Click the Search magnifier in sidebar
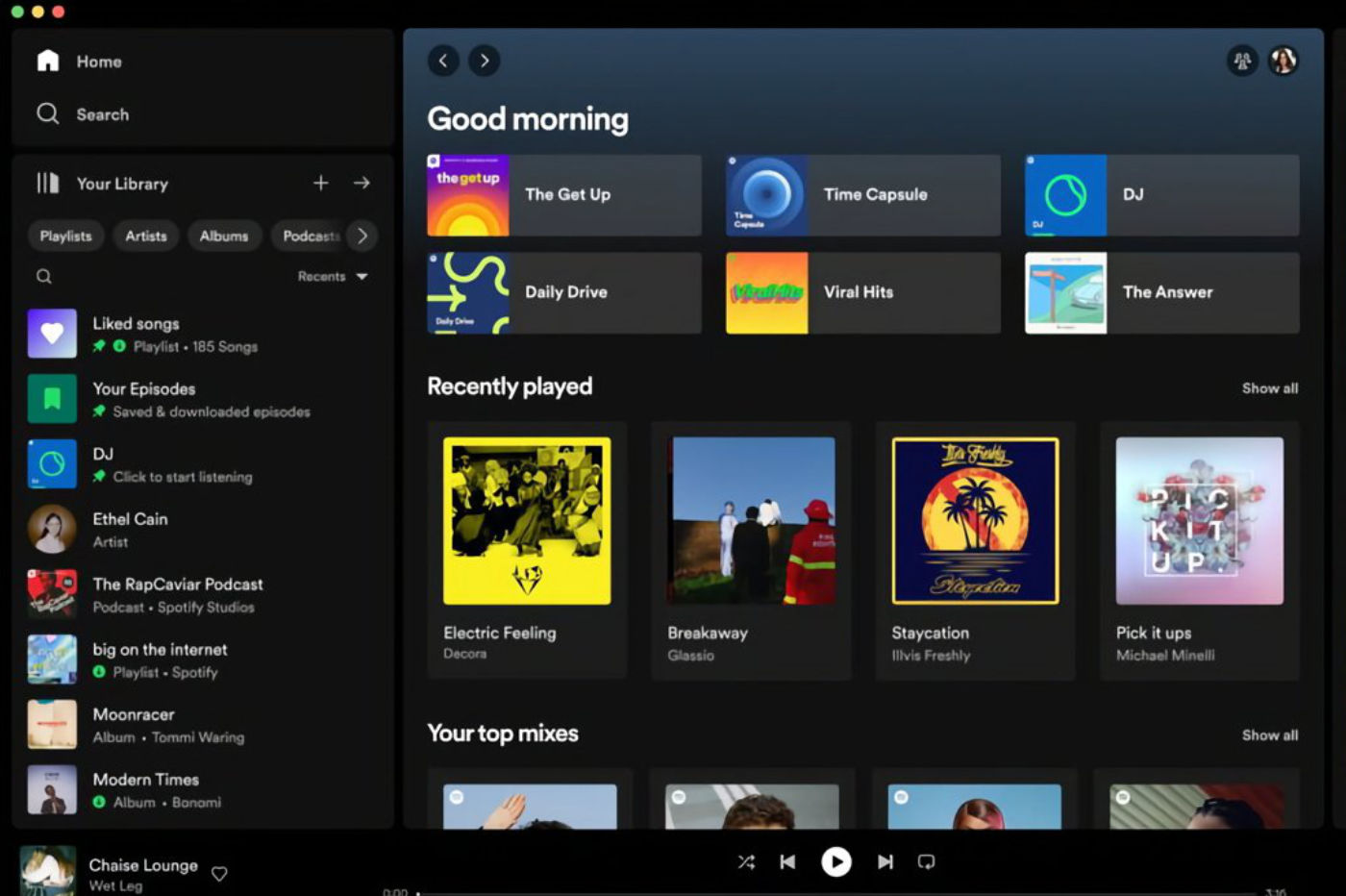The image size is (1346, 896). 47,113
